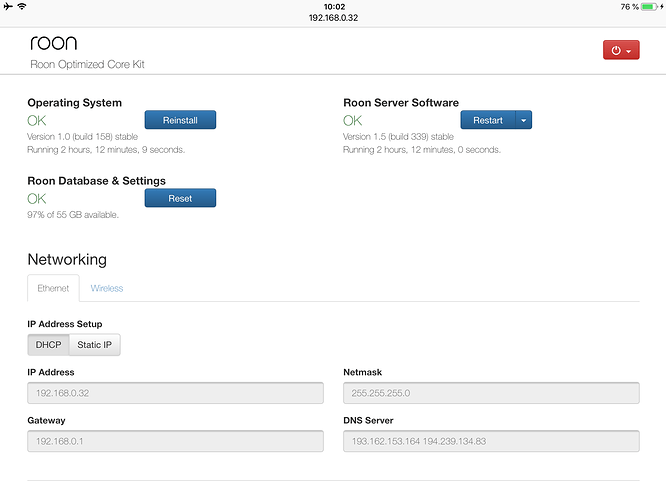Image resolution: width=666 pixels, height=500 pixels.
Task: Click '97% of 55 GB available.' text
Action: click(x=73, y=215)
